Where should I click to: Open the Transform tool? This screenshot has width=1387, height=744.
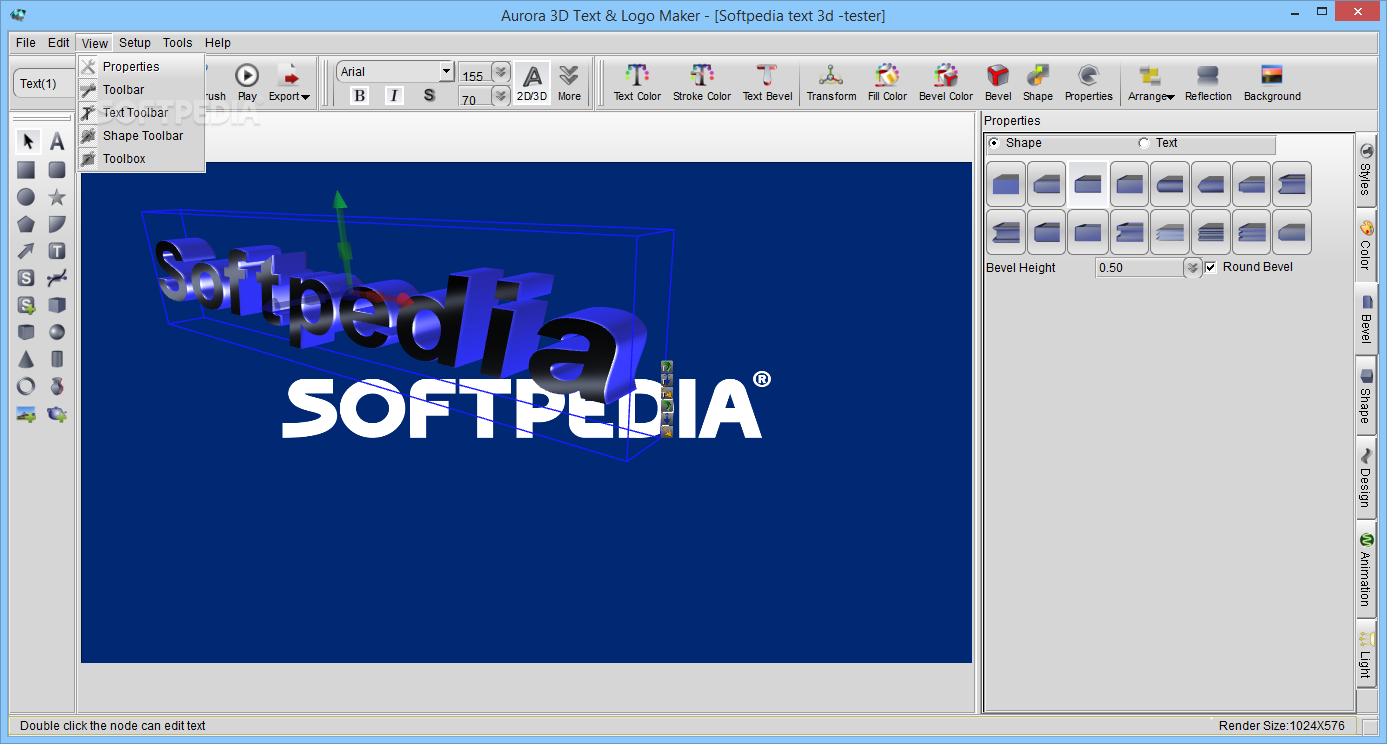point(832,82)
